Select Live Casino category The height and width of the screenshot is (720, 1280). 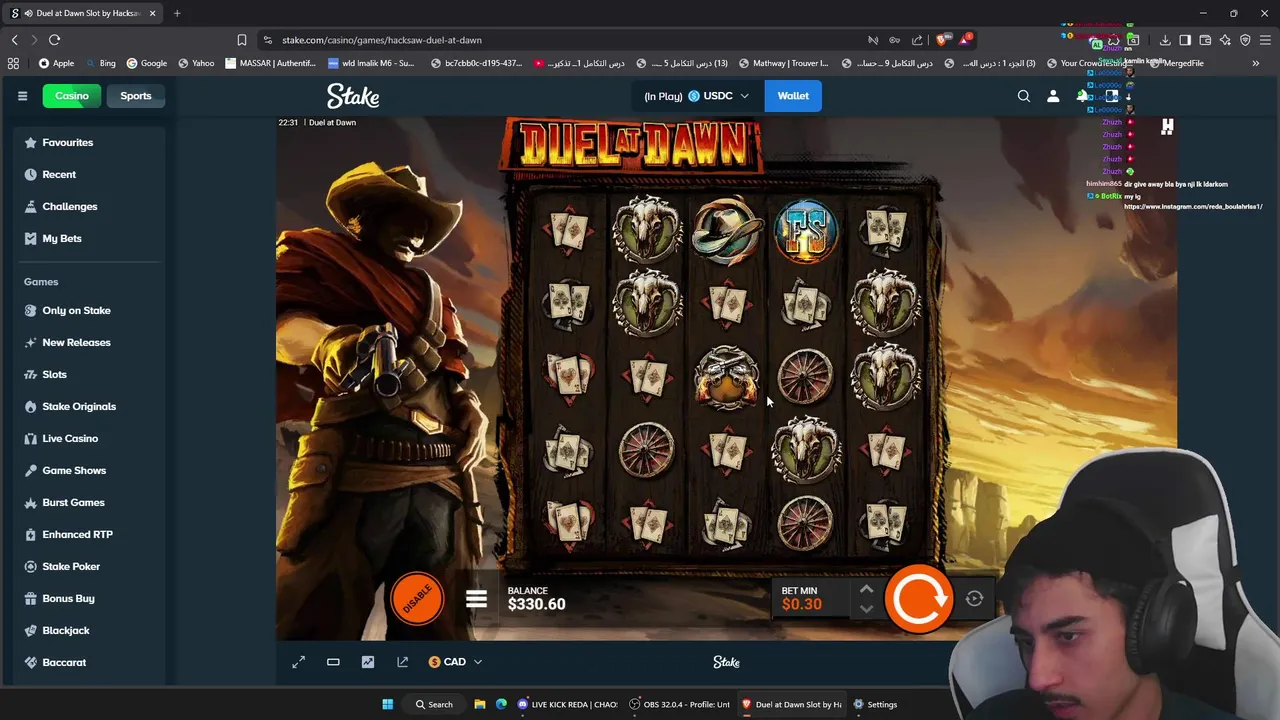tap(90, 438)
